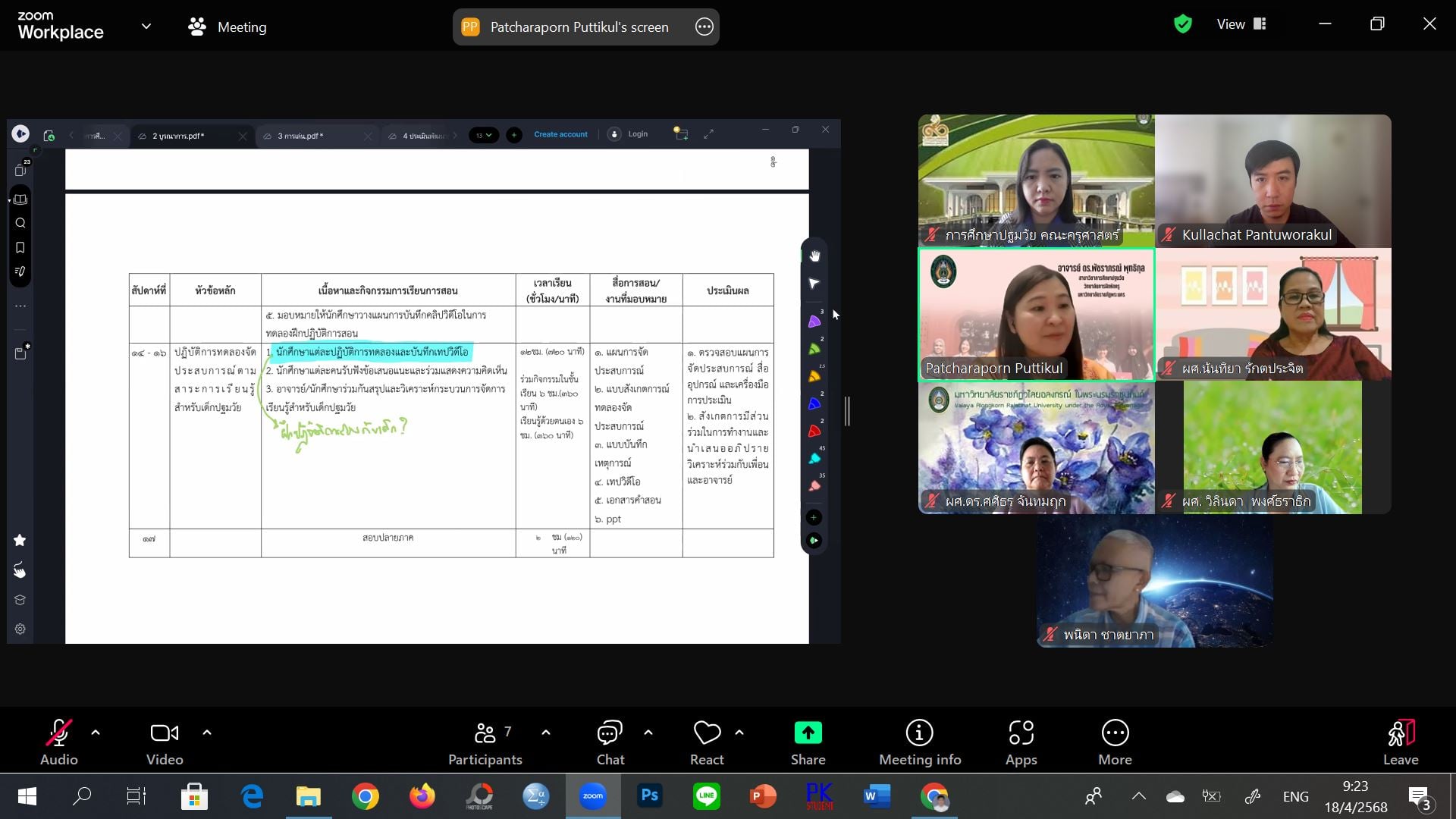Screen dimensions: 1456x819
Task: Click the green encryption shield icon
Action: pos(1182,24)
